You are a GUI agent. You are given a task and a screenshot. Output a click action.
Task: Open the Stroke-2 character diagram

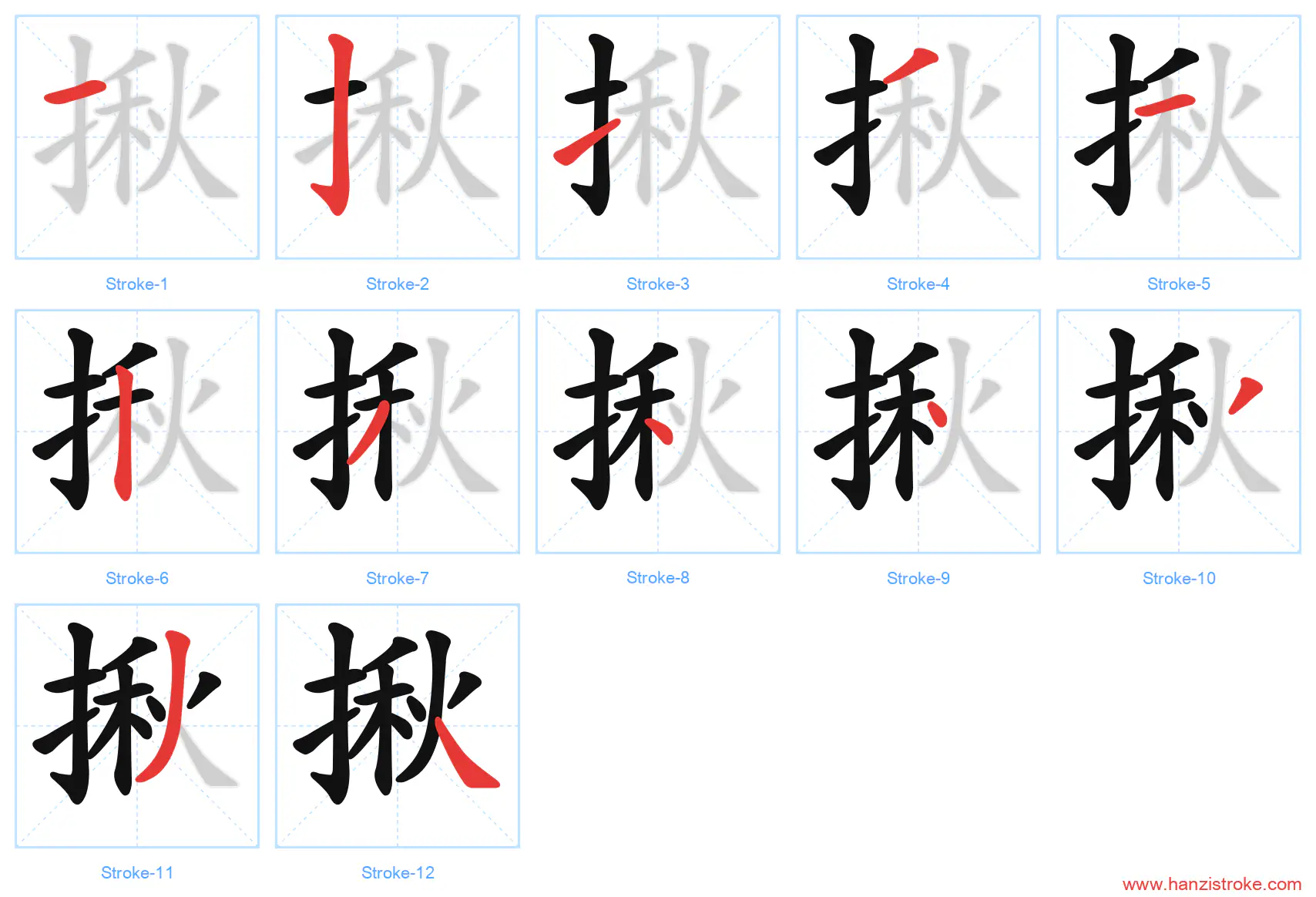[x=398, y=137]
